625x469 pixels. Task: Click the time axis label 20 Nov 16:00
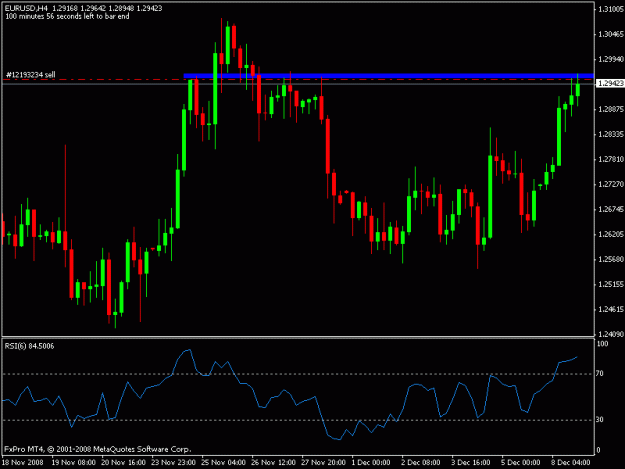[x=124, y=463]
